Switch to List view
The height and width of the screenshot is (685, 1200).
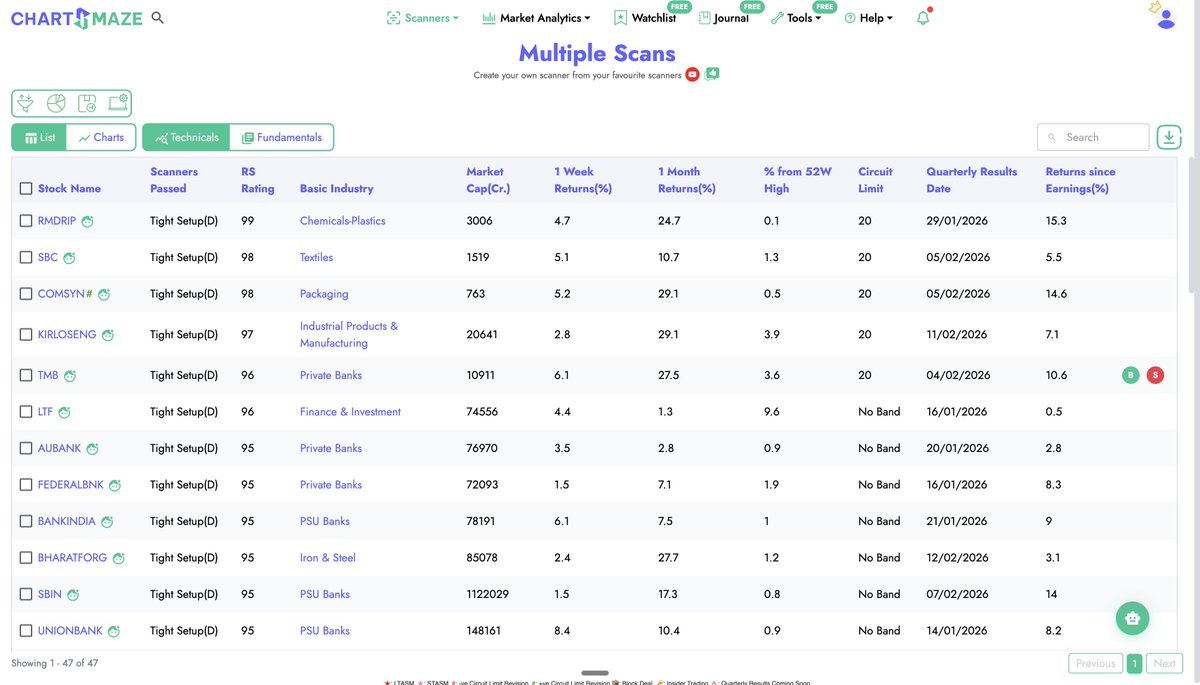[39, 137]
